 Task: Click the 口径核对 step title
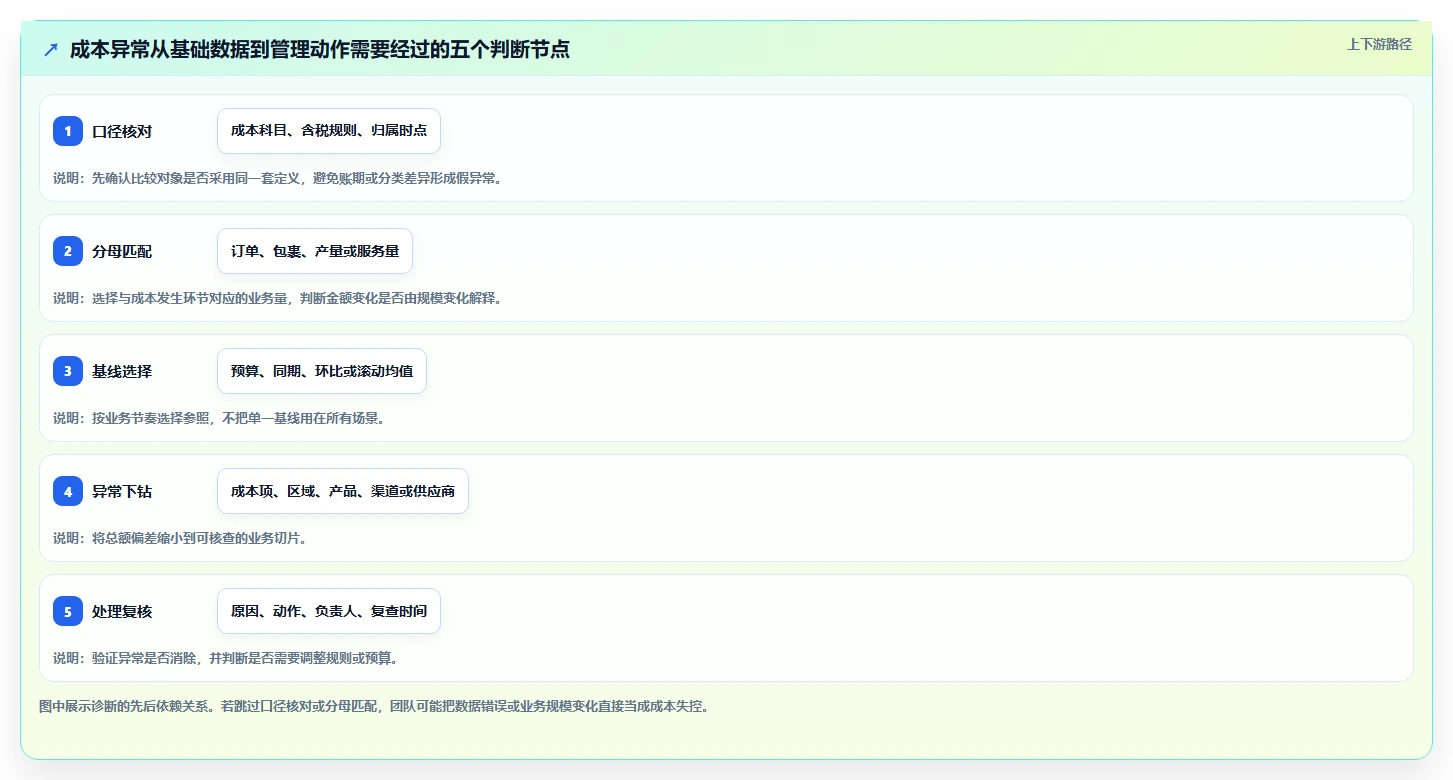tap(122, 132)
